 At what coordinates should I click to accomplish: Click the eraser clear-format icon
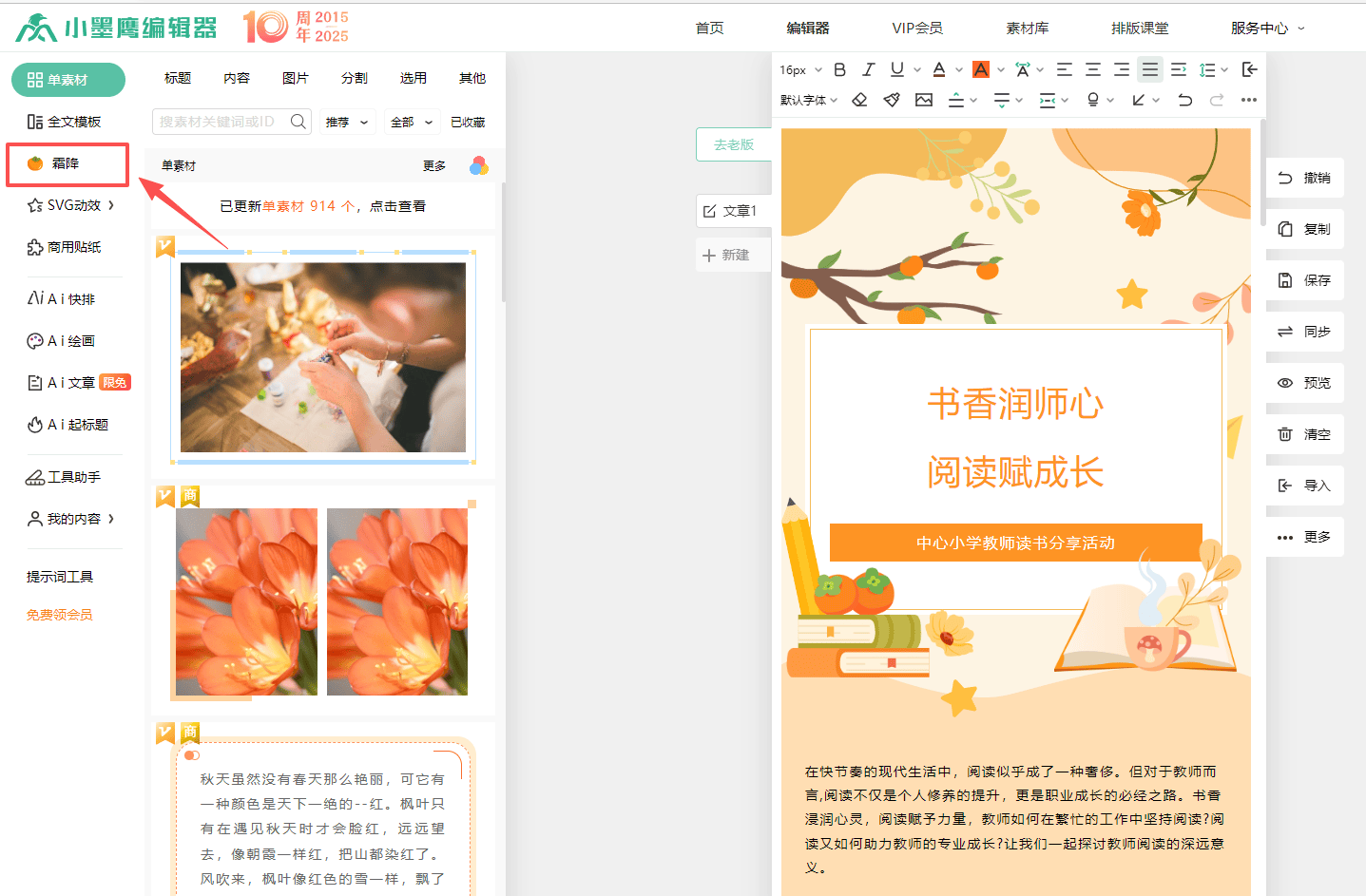[859, 100]
